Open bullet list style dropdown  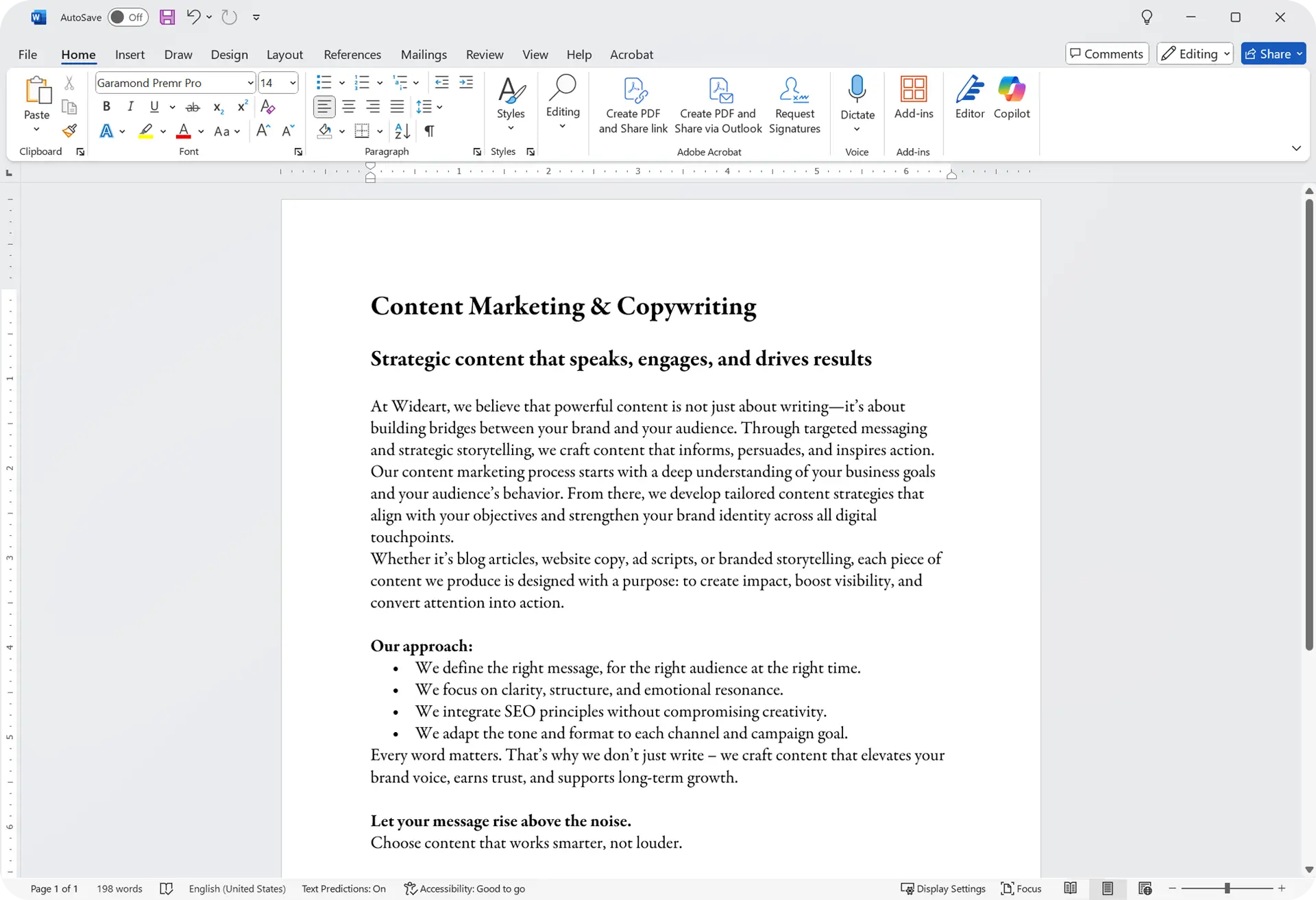click(341, 83)
